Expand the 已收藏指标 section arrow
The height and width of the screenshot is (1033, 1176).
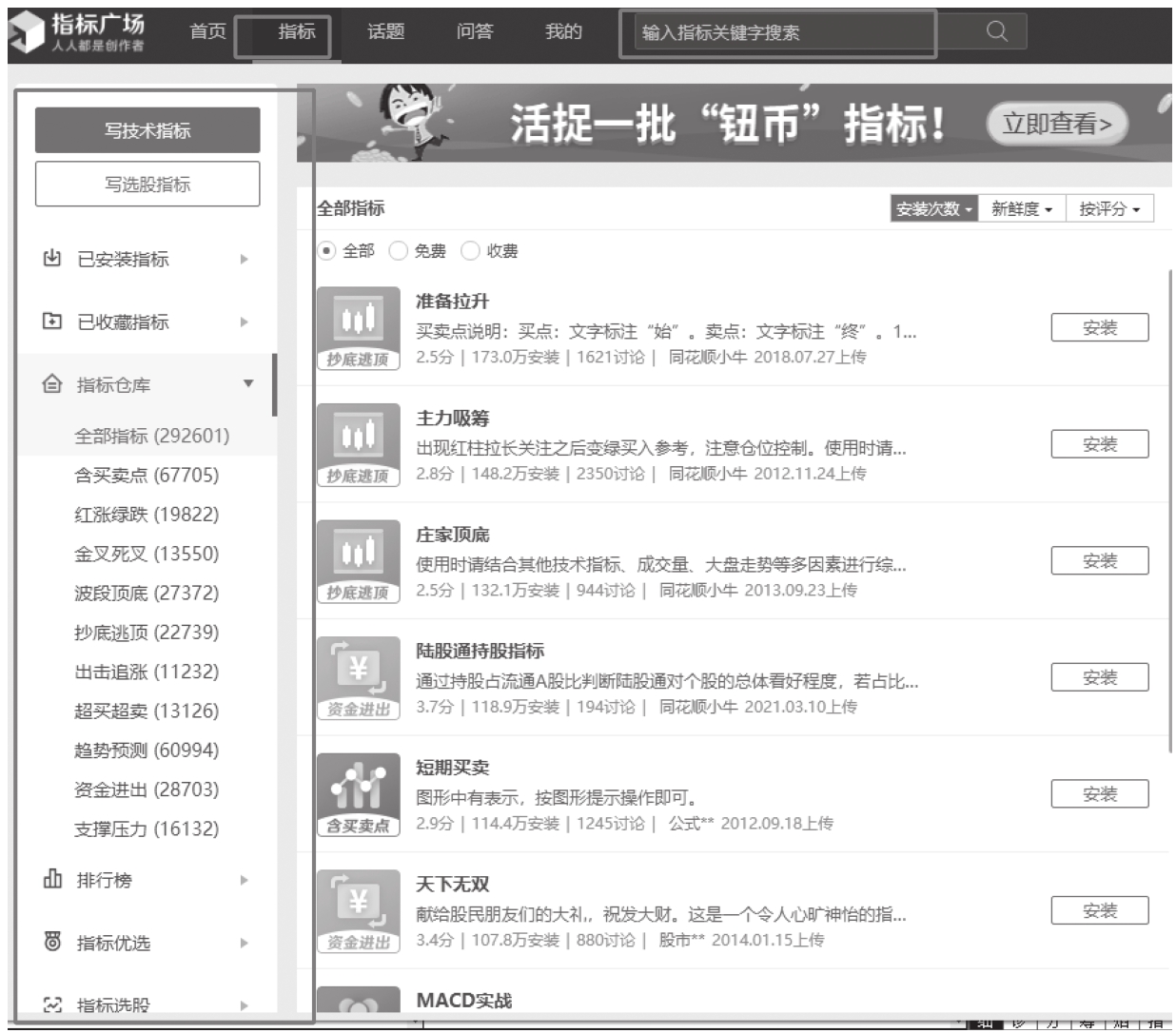245,322
